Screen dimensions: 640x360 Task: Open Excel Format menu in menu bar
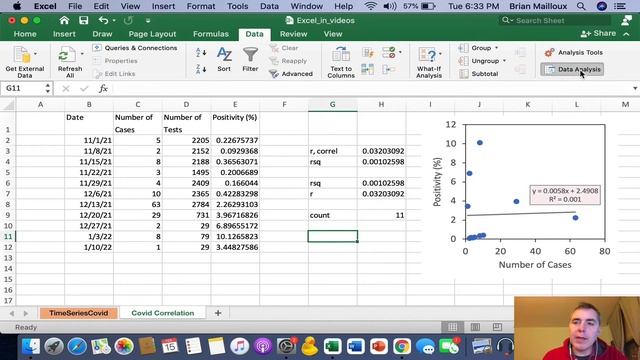[x=200, y=6]
